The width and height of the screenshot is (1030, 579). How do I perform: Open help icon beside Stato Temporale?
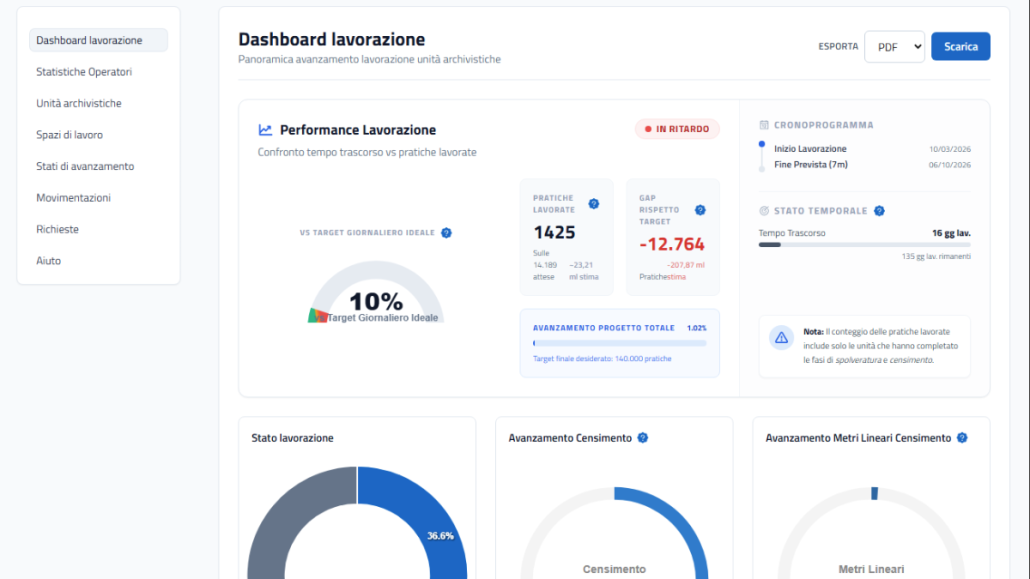click(879, 211)
